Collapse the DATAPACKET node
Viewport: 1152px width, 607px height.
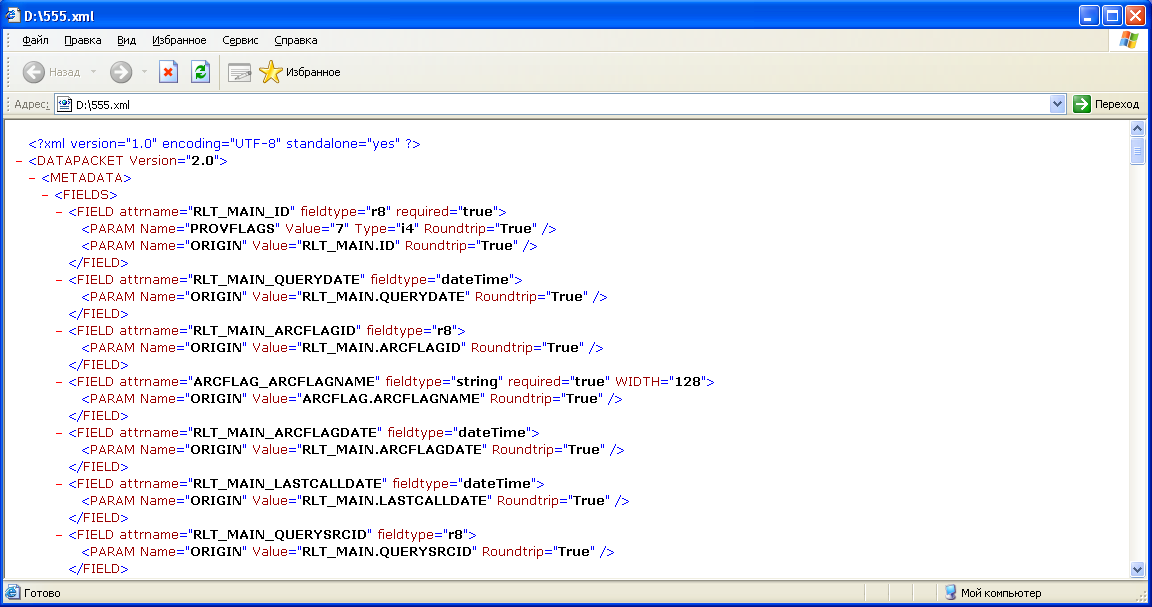(x=19, y=161)
